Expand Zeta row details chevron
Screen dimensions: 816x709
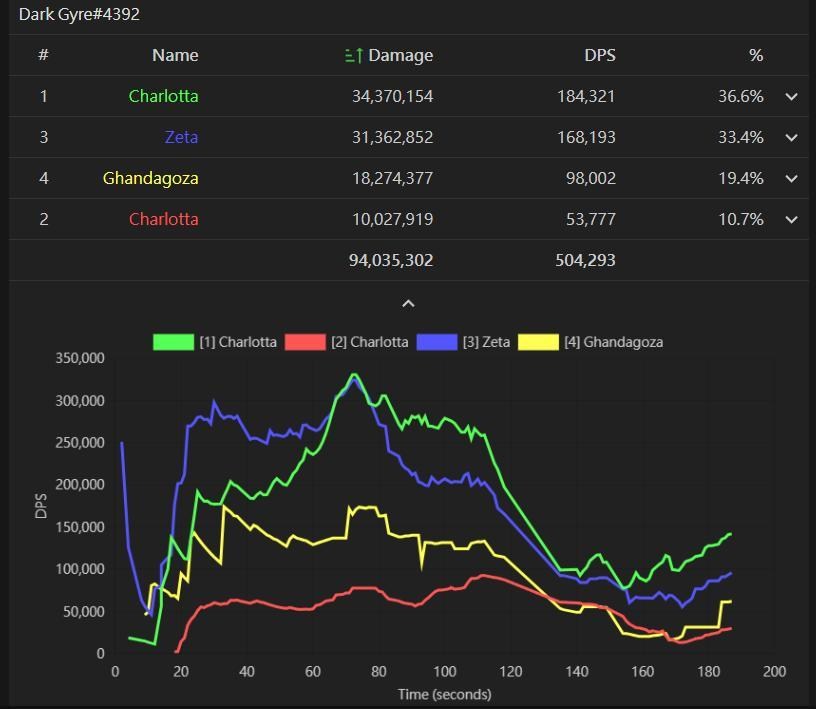791,138
